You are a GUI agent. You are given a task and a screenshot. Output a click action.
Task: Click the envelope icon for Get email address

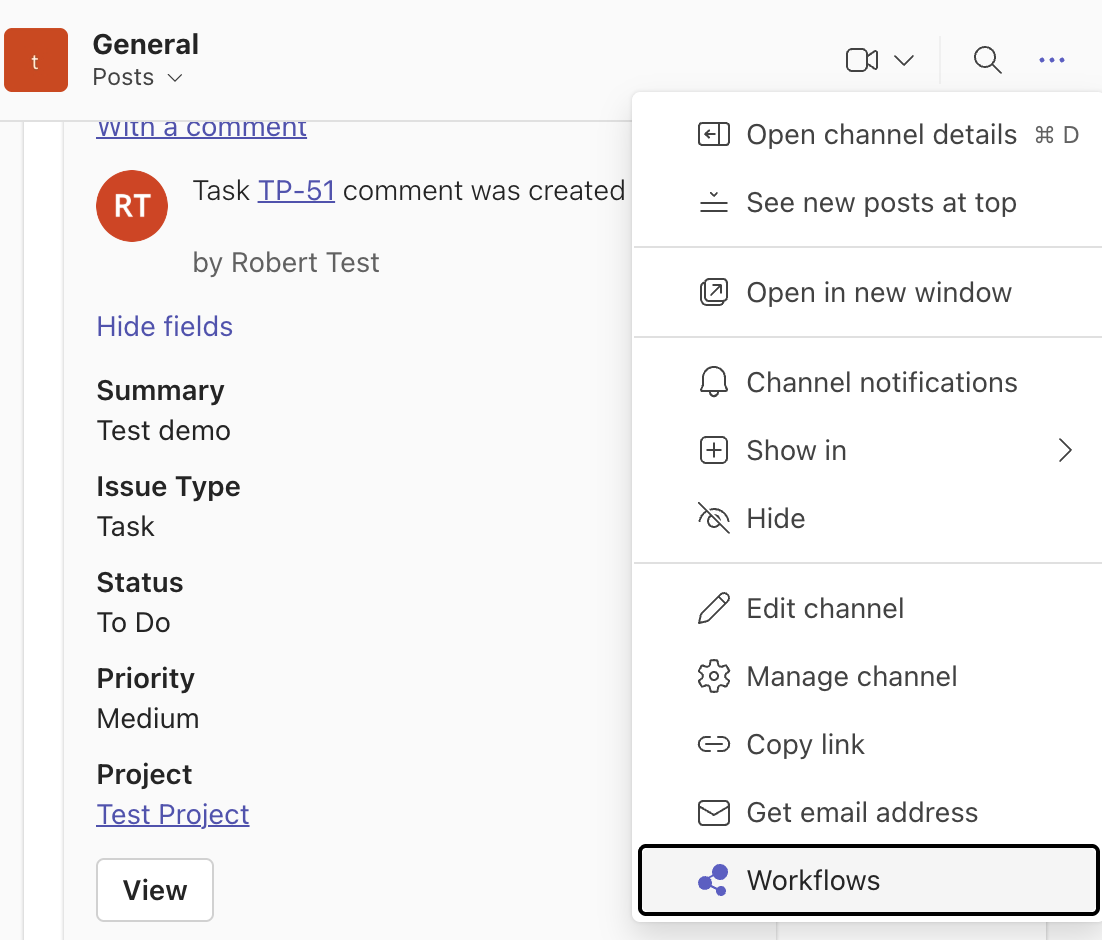[713, 813]
